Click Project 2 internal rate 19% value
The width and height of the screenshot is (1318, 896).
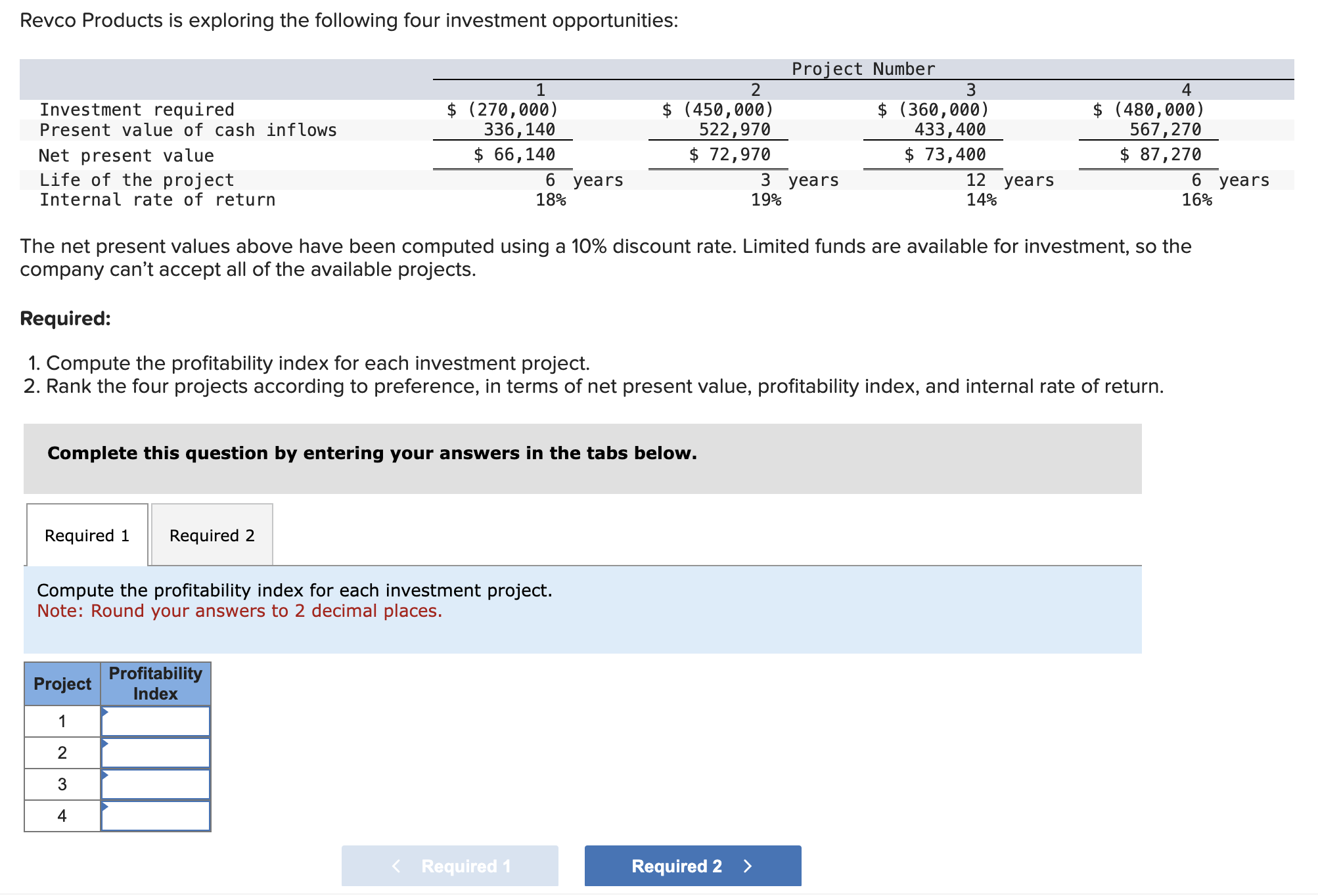pos(766,200)
